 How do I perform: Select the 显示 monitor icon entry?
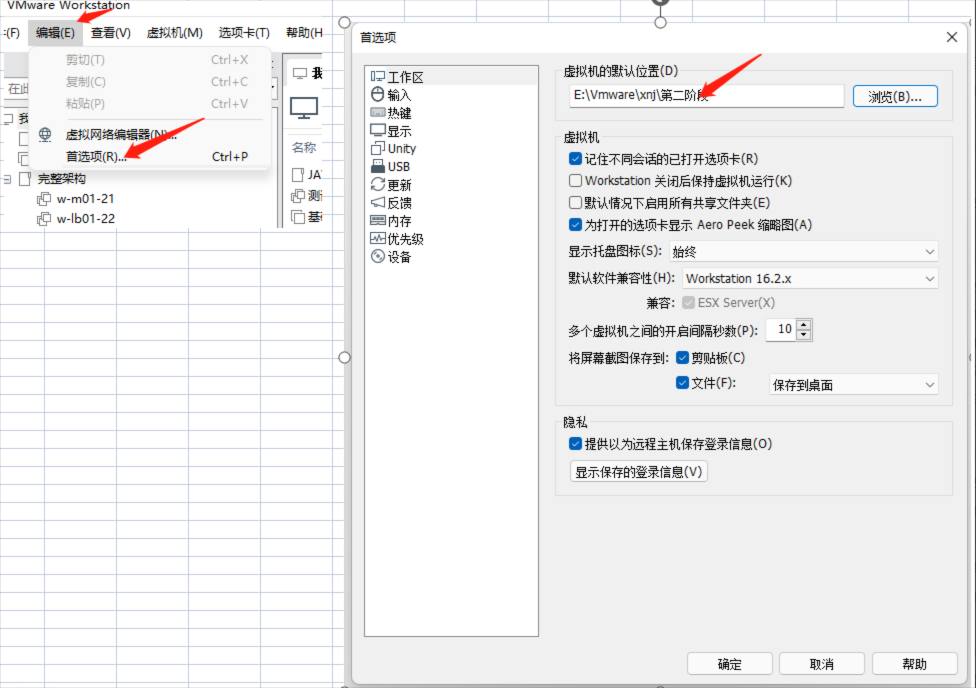coord(377,131)
